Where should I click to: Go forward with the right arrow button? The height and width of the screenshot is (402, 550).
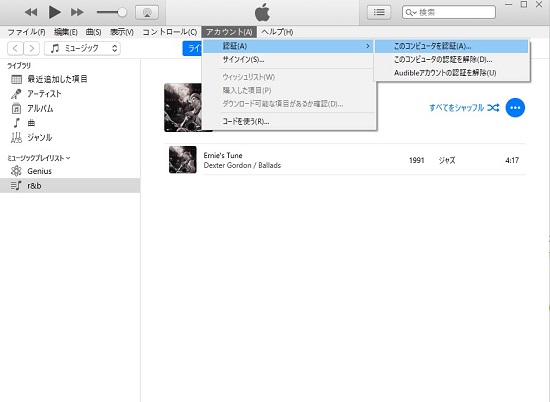[32, 48]
